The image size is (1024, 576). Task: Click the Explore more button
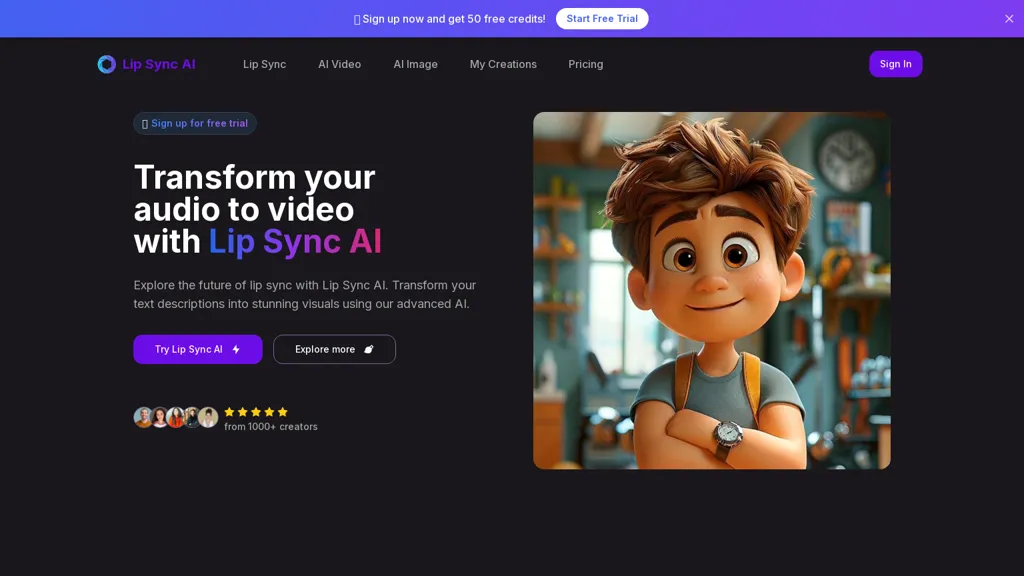334,349
